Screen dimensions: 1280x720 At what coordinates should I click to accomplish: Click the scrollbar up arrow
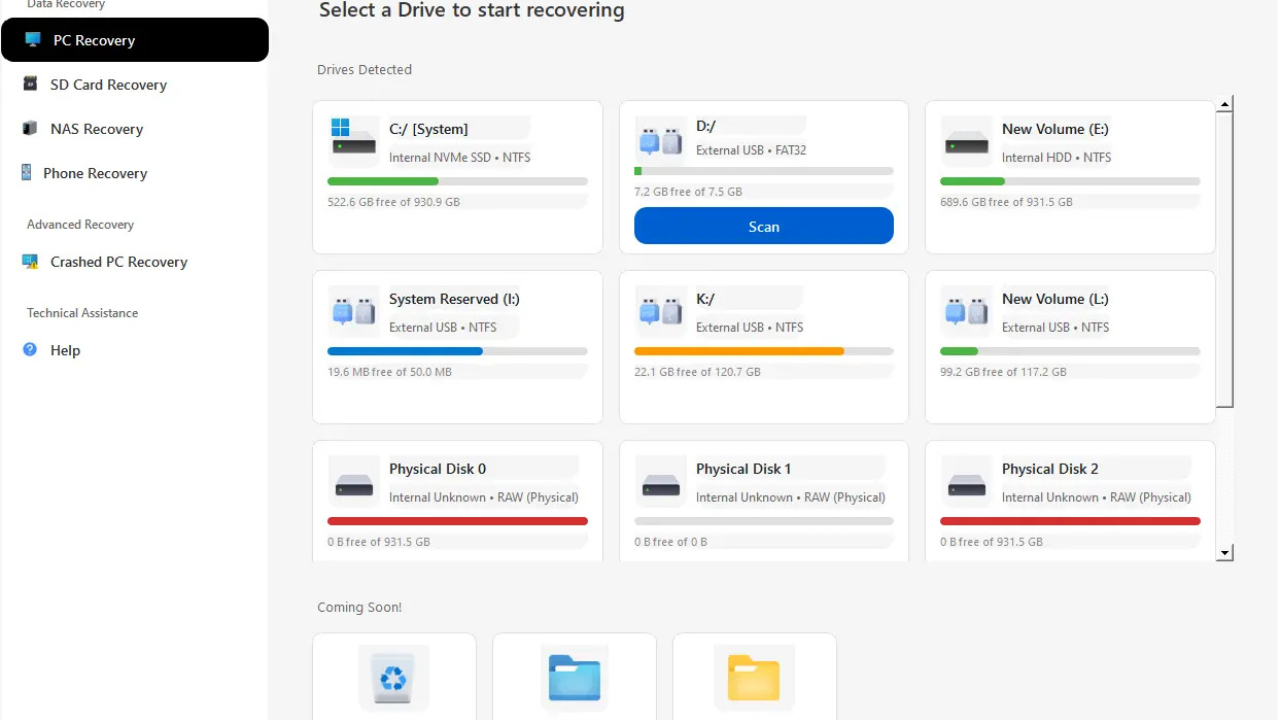(x=1224, y=104)
